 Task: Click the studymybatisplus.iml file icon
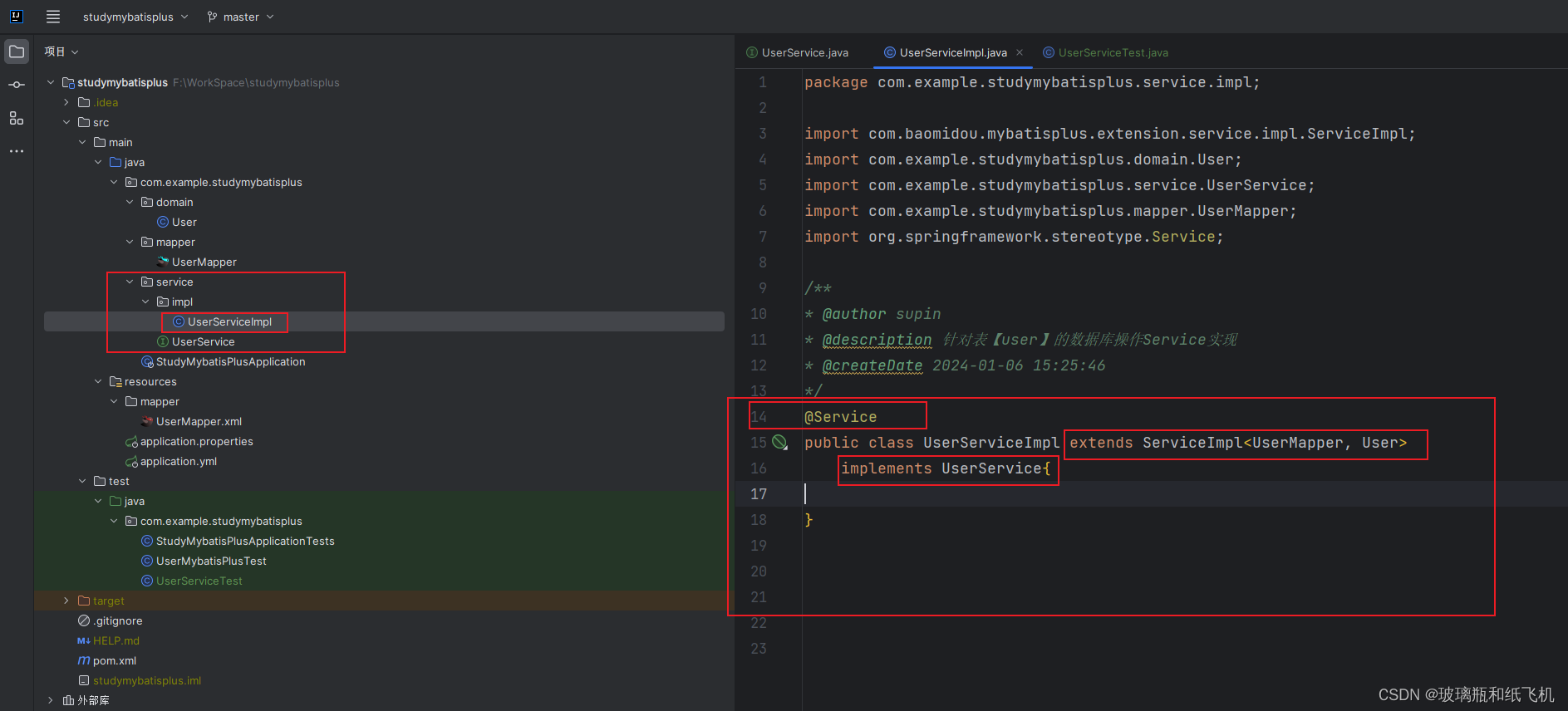pos(84,680)
